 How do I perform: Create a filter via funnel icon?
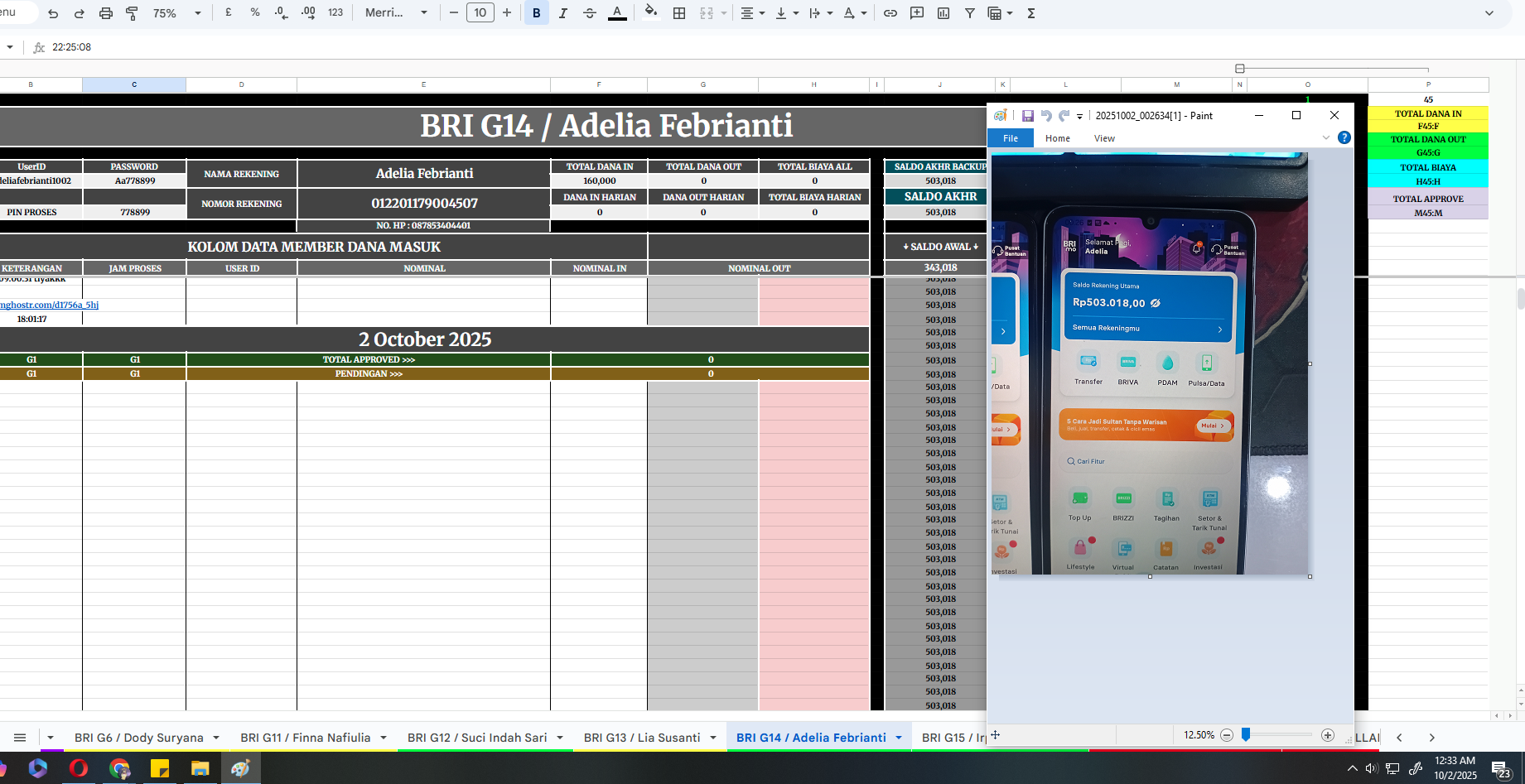(x=970, y=13)
